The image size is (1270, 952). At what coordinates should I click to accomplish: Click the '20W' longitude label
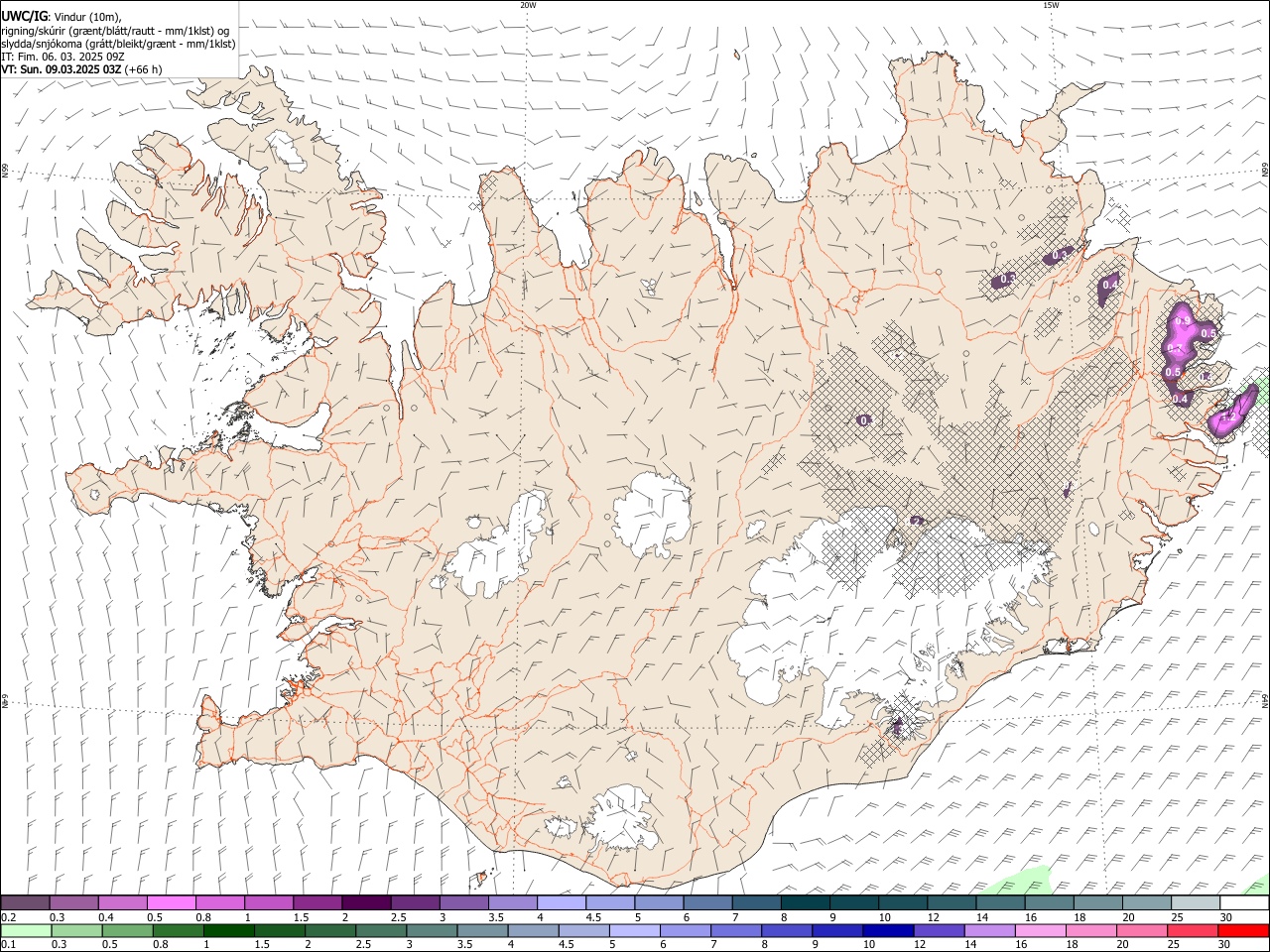[528, 5]
